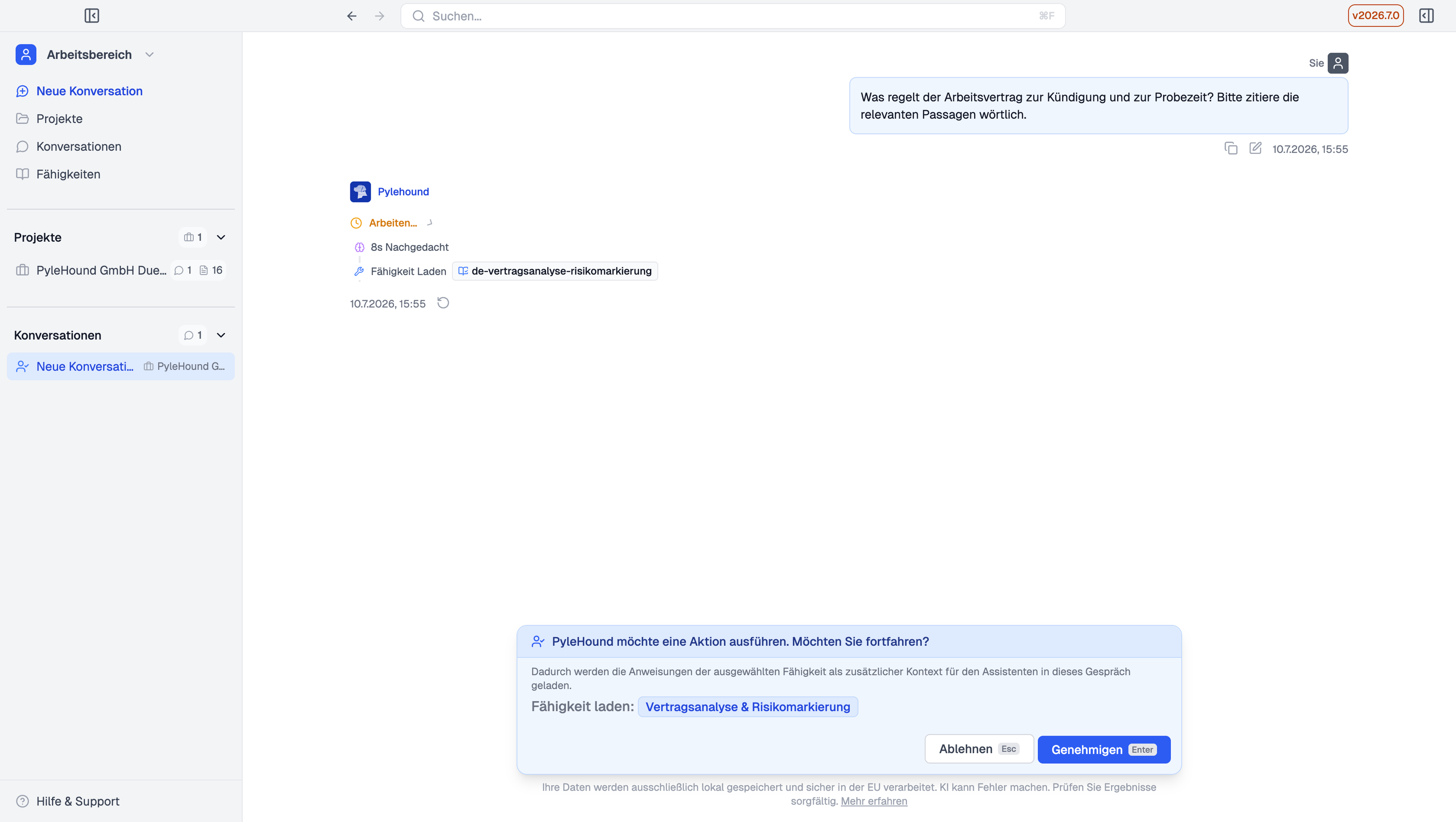This screenshot has height=822, width=1456.
Task: Collapse the Projekte section chevron
Action: tap(221, 237)
